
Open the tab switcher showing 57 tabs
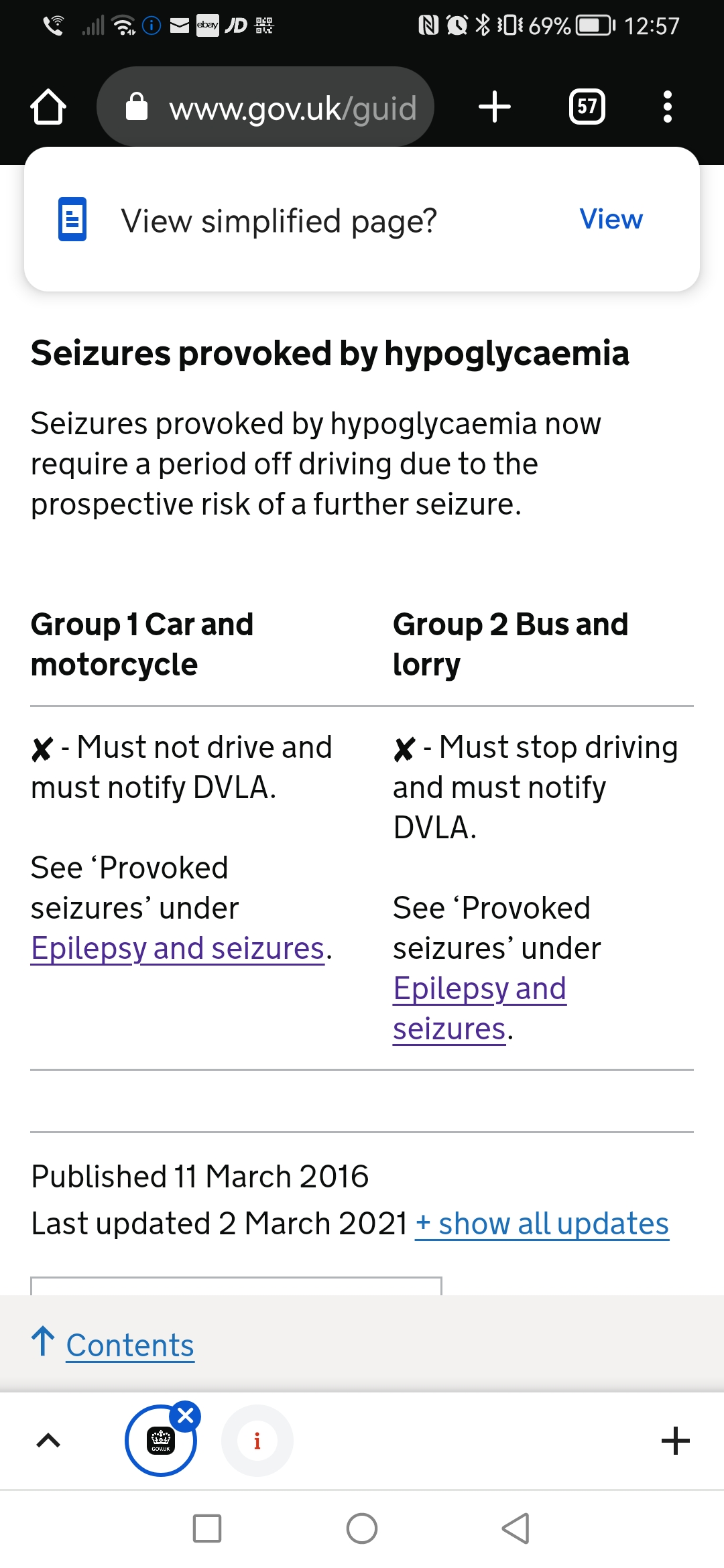pos(587,107)
